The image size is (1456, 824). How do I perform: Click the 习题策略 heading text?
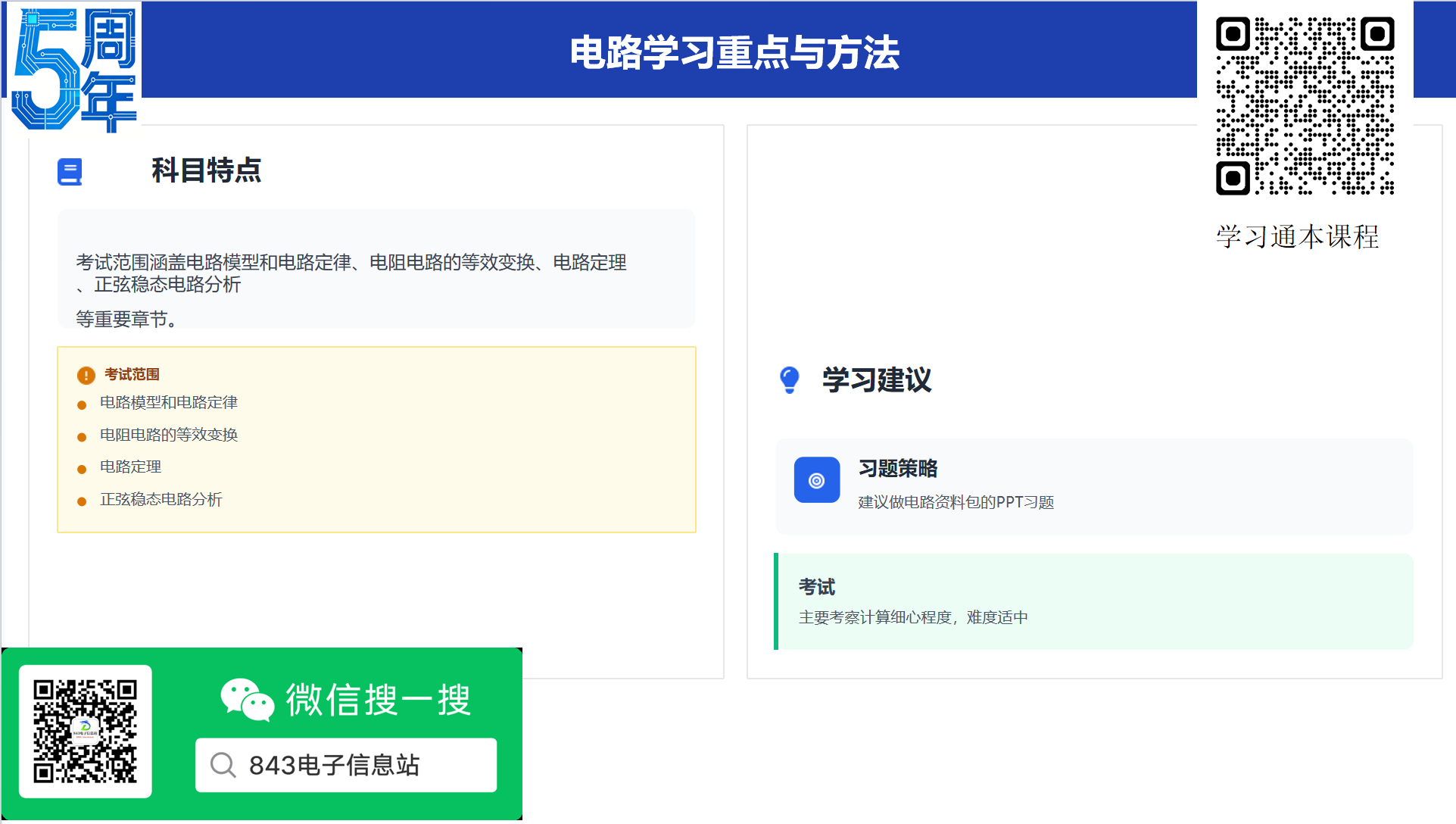point(898,469)
